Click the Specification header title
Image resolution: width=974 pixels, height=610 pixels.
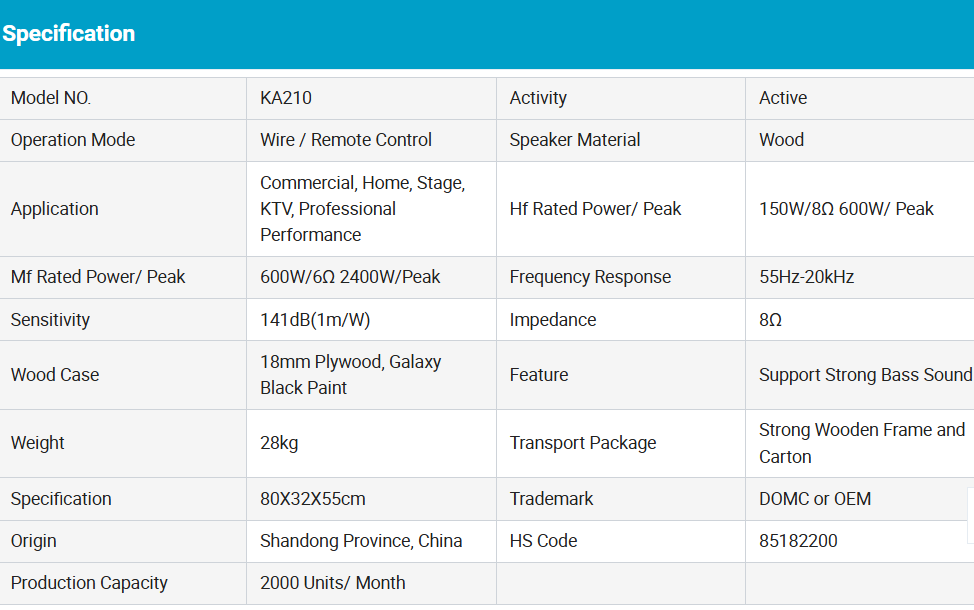(68, 33)
